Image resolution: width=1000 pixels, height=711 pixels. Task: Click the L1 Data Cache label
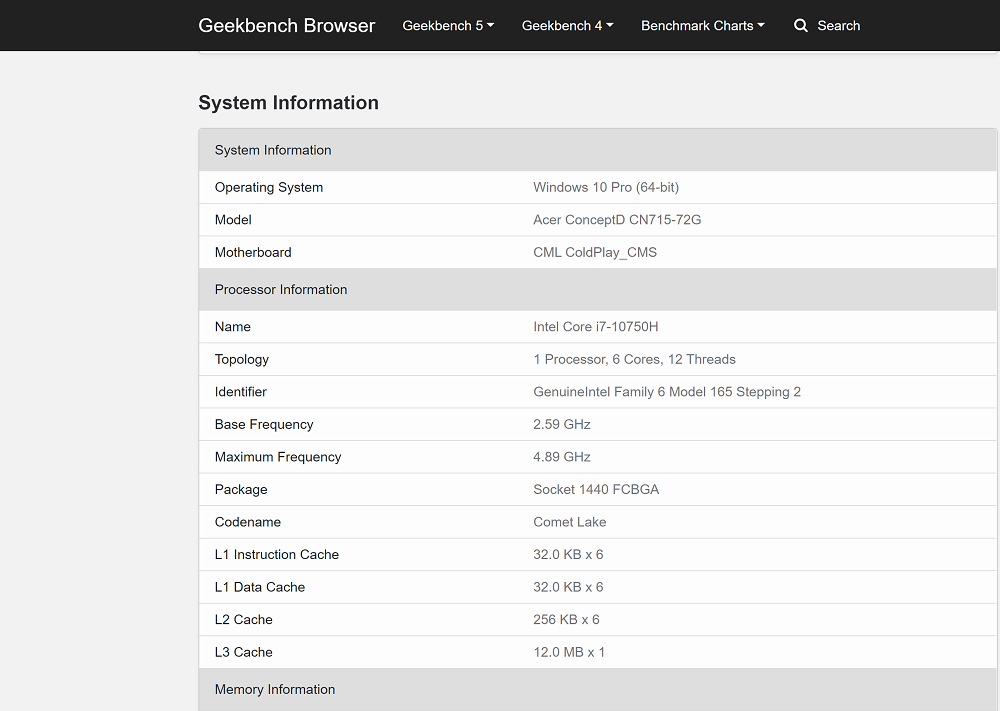260,587
